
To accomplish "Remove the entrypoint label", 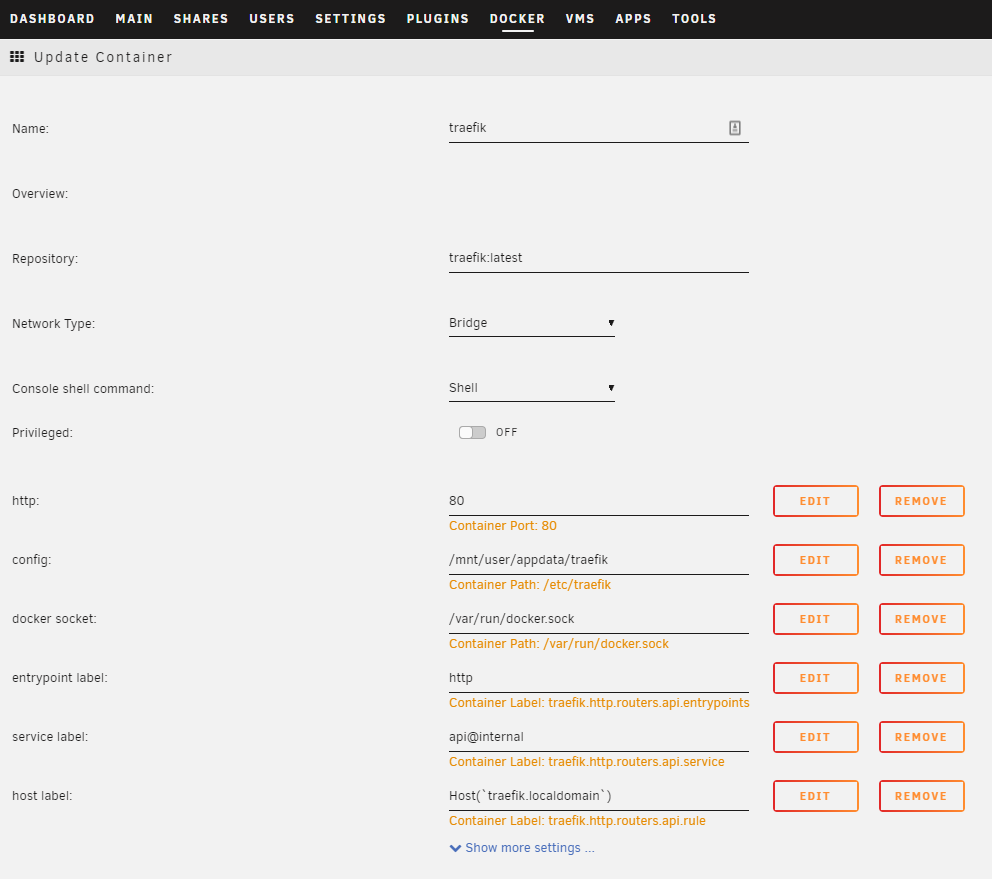I will coord(921,678).
